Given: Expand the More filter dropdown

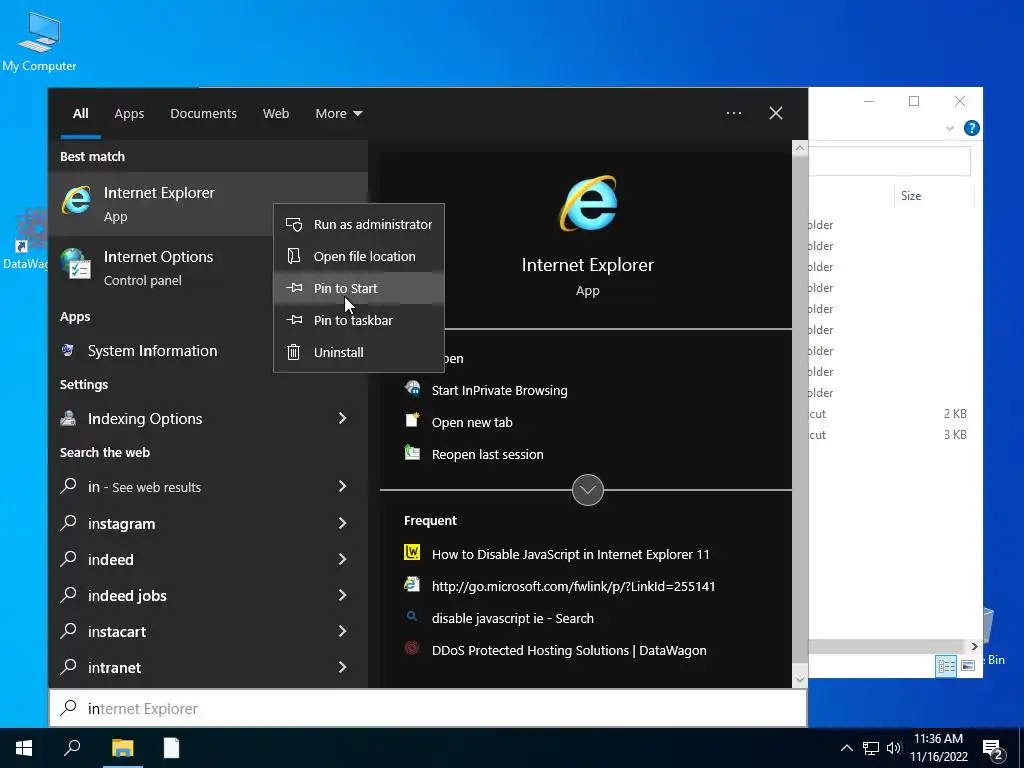Looking at the screenshot, I should click(x=338, y=114).
